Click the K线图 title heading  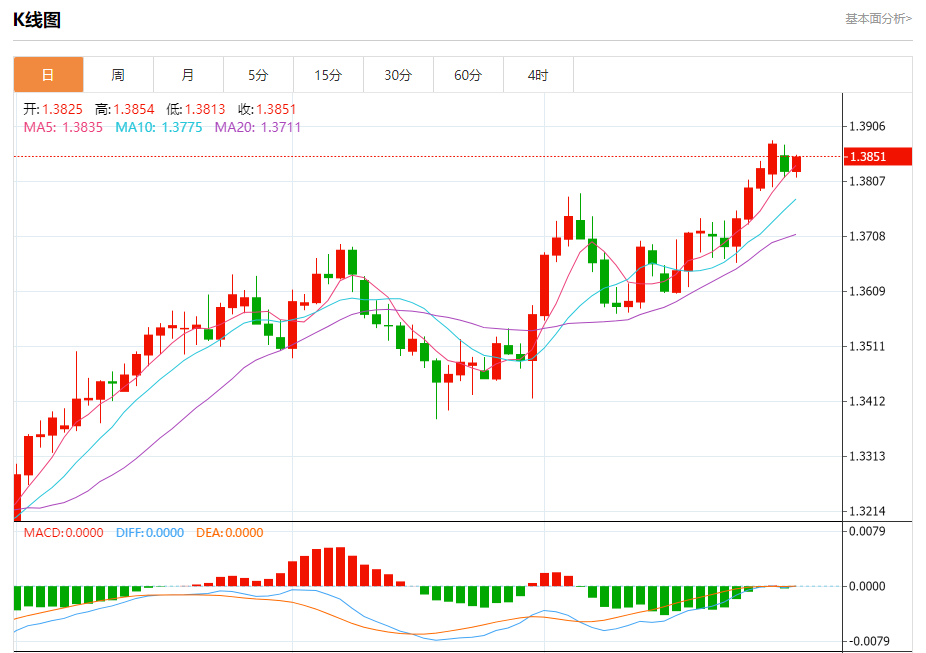click(x=37, y=19)
